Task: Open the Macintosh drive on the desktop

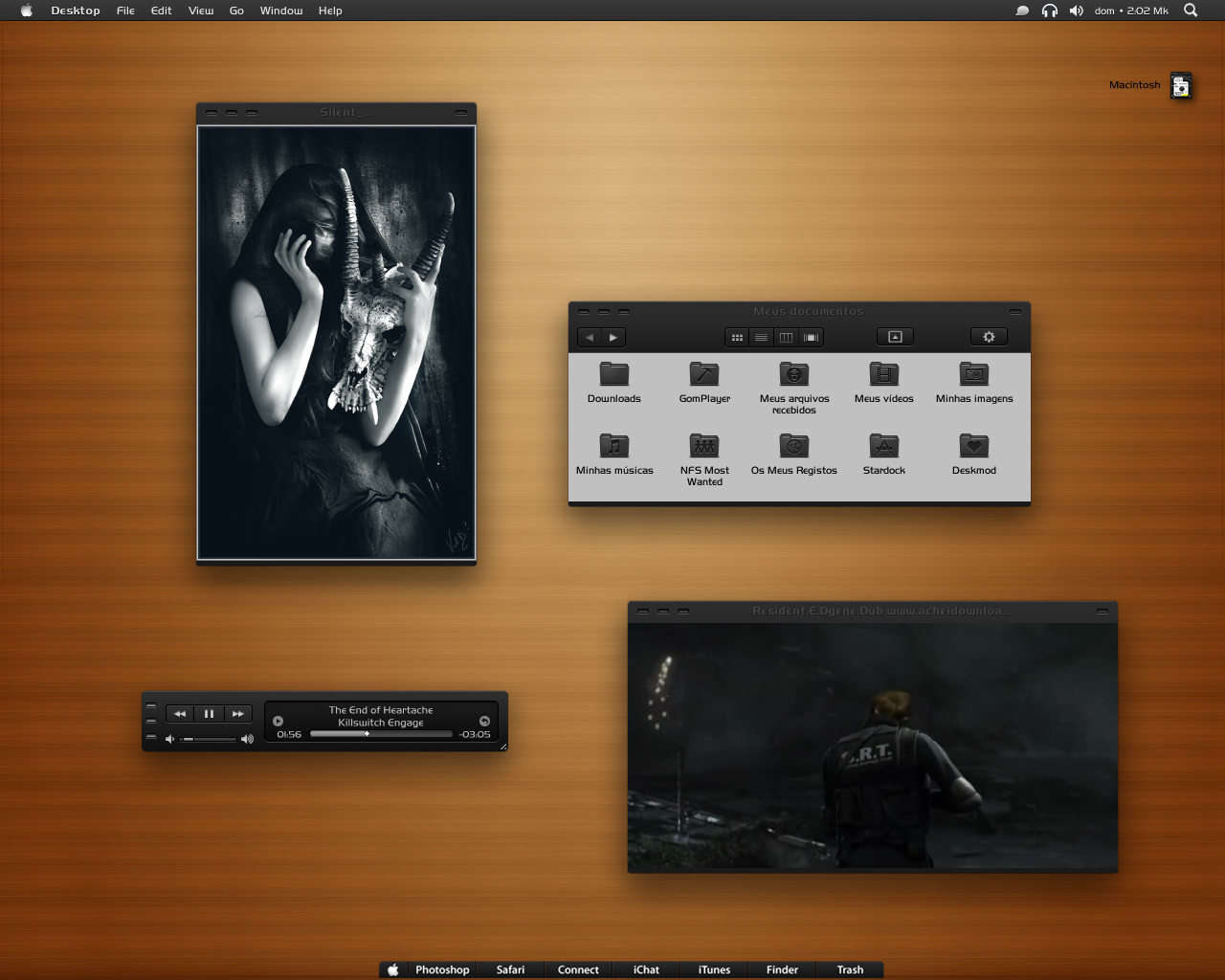Action: point(1181,85)
